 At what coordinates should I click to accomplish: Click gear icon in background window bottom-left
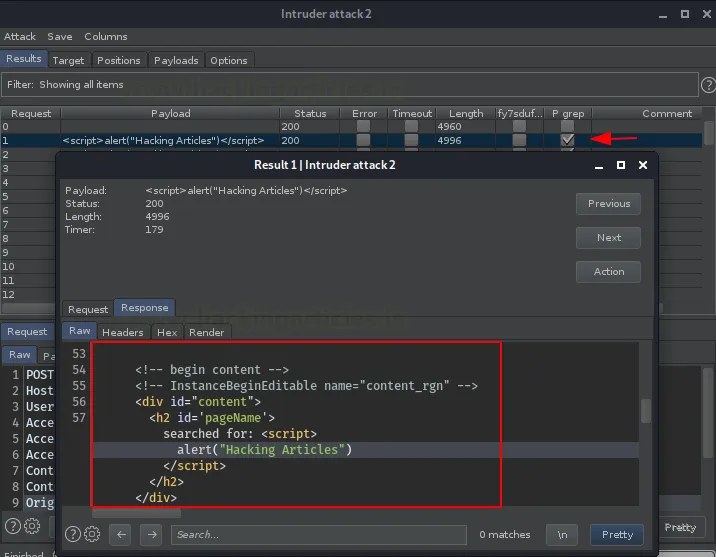click(32, 525)
